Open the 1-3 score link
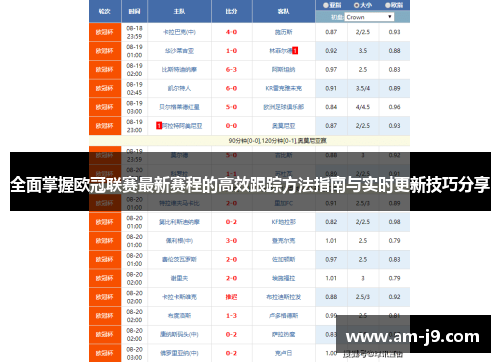This screenshot has width=500, height=362. point(231,316)
